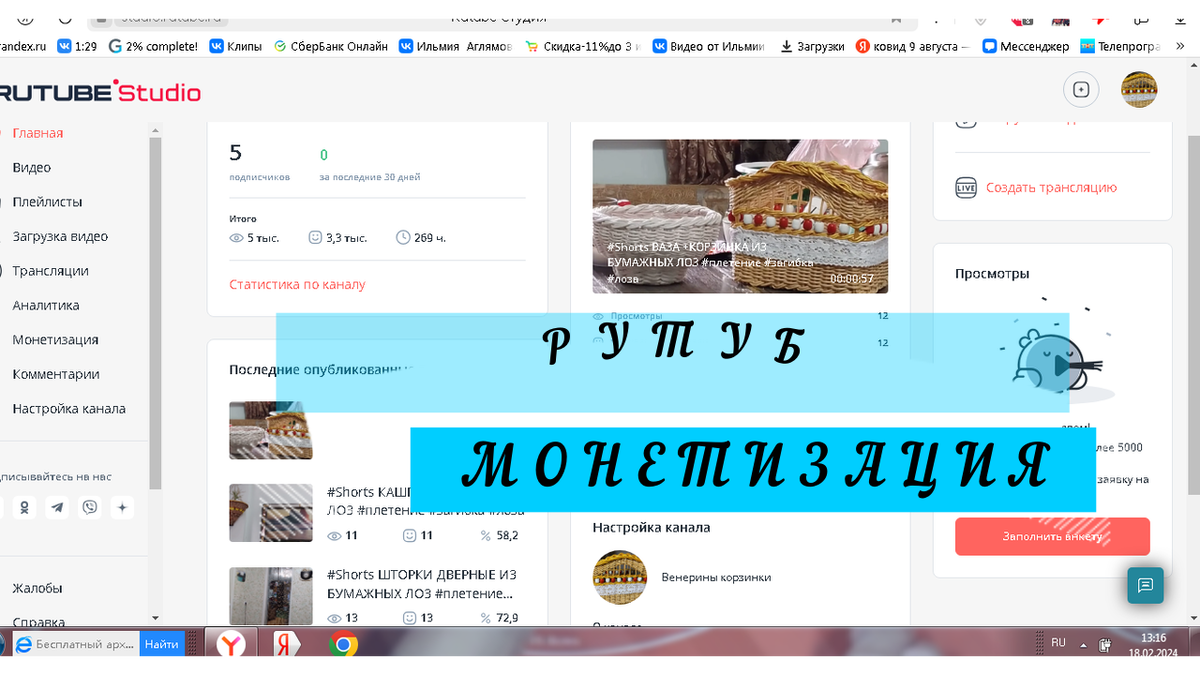This screenshot has height=675, width=1200.
Task: Click the Венерины корзинки channel avatar
Action: pos(620,577)
